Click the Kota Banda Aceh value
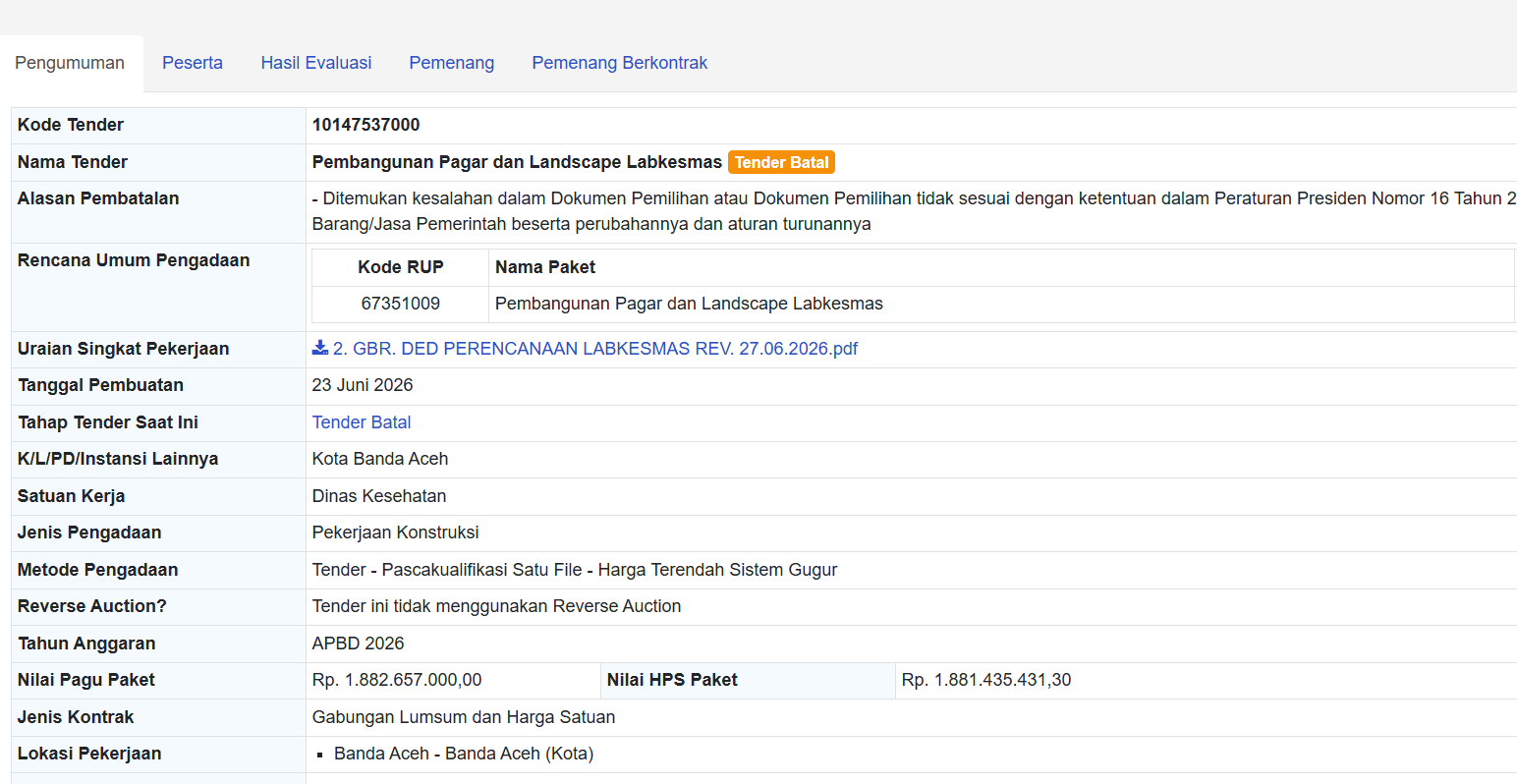Image resolution: width=1517 pixels, height=784 pixels. coord(380,459)
